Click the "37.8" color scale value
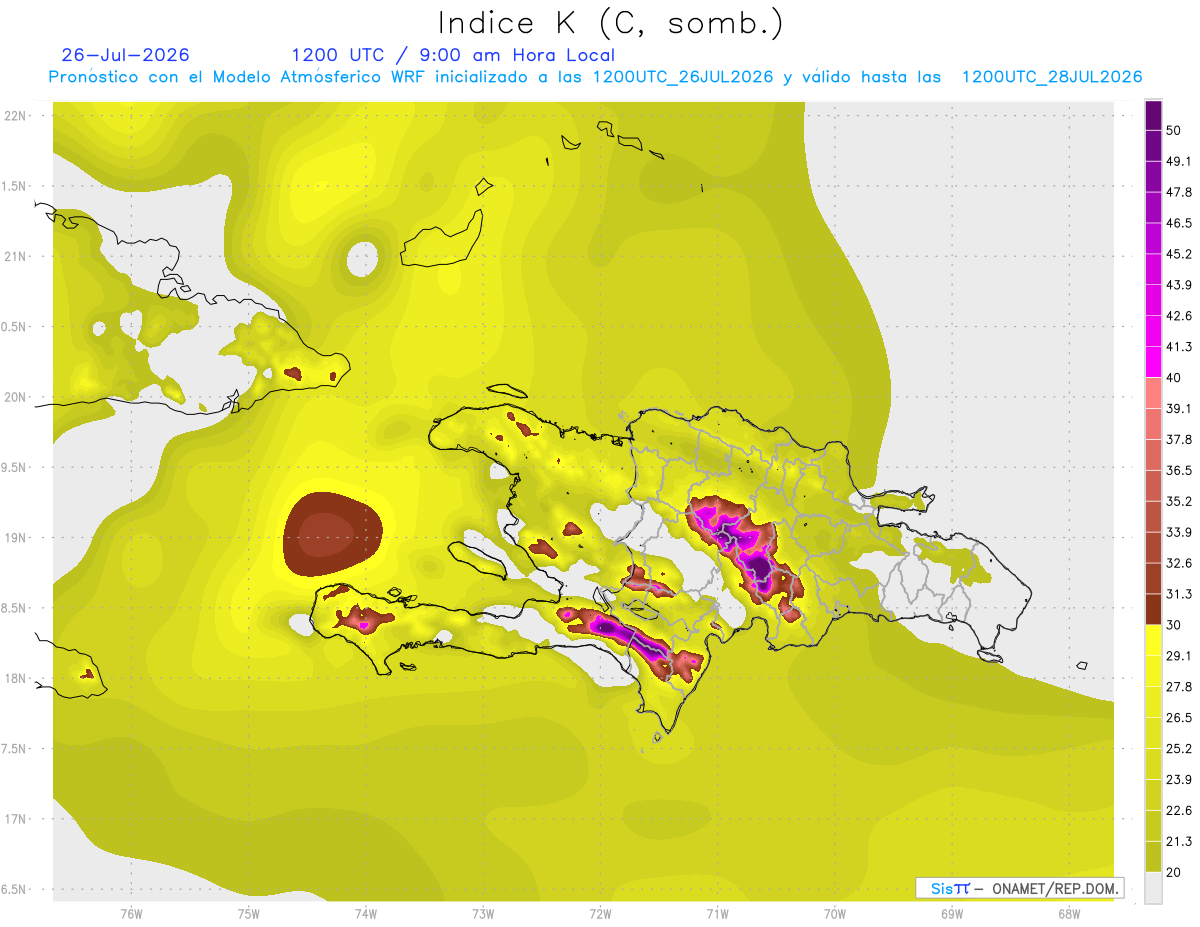Viewport: 1200px width, 927px height. point(1180,439)
